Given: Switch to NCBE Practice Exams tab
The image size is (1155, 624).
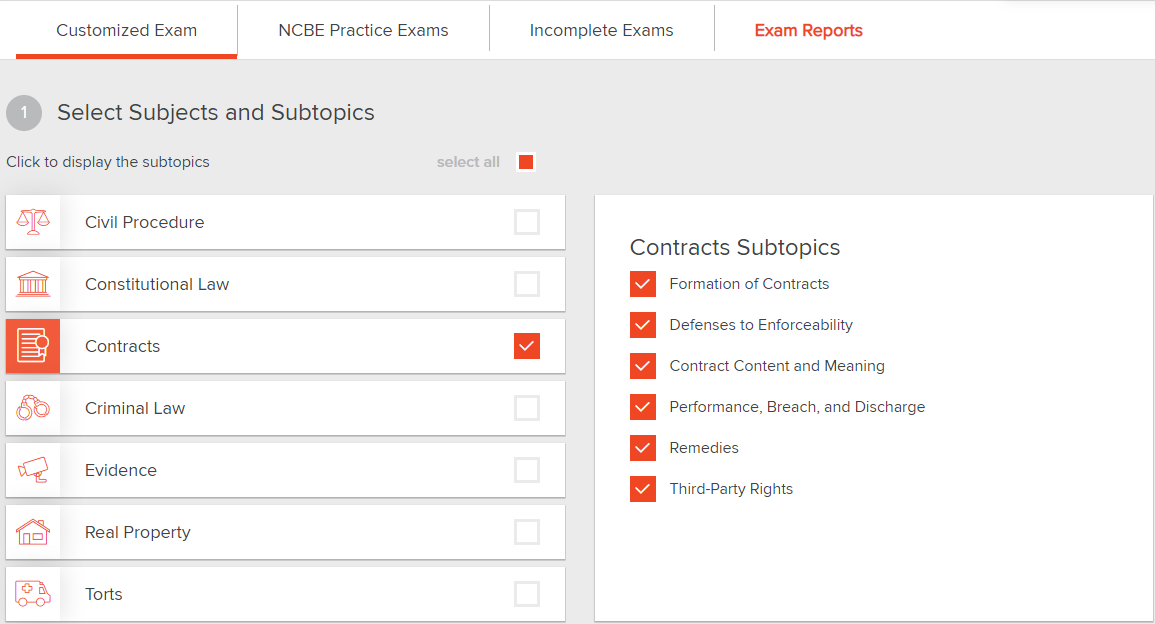Looking at the screenshot, I should tap(363, 30).
